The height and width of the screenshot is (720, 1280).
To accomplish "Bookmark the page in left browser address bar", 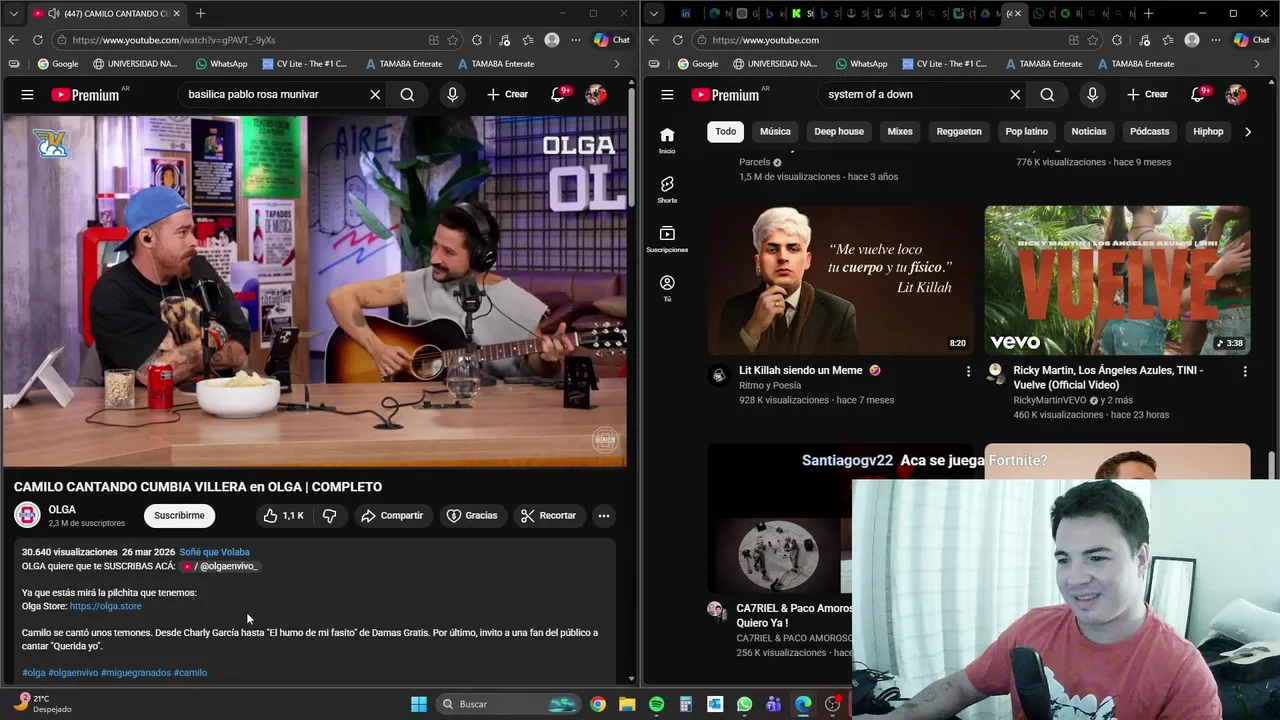I will (453, 40).
